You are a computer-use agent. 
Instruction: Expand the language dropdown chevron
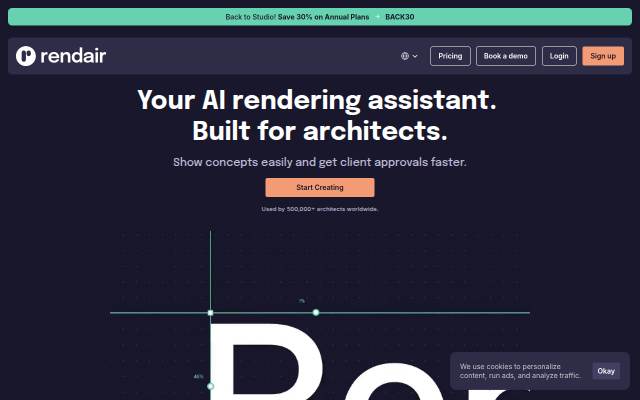point(415,56)
